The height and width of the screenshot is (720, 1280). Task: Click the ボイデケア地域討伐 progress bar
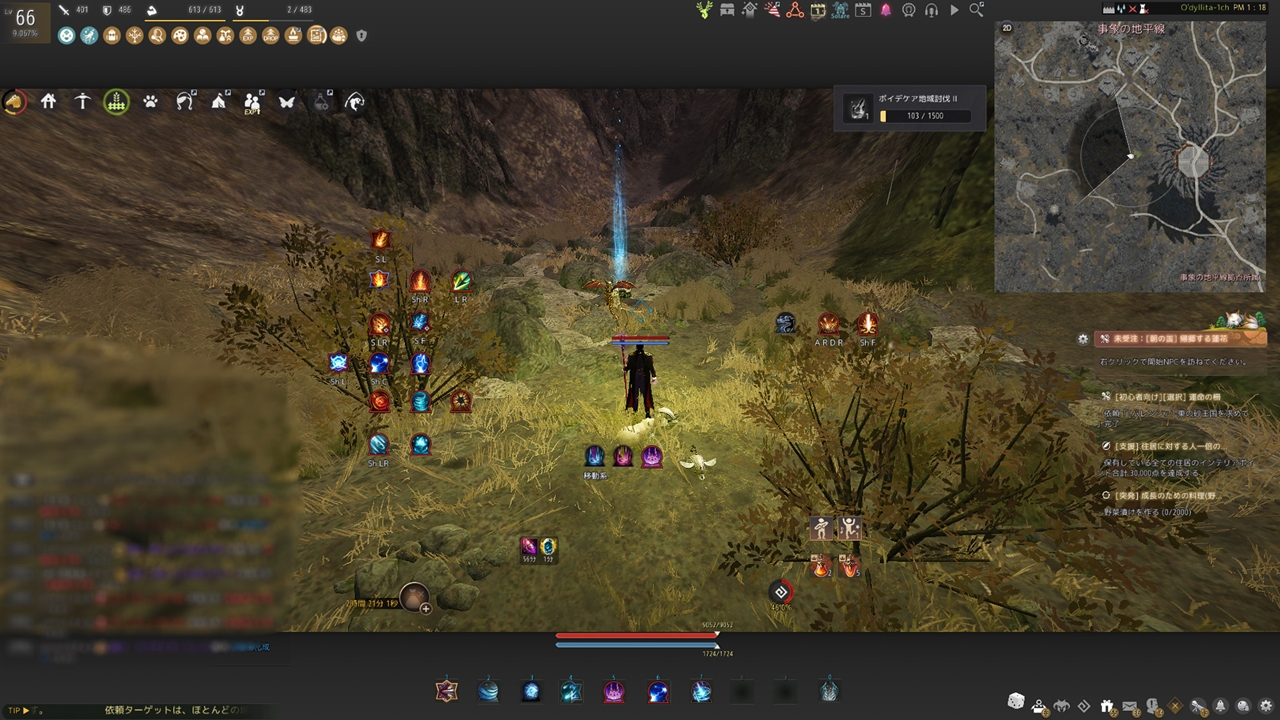925,116
